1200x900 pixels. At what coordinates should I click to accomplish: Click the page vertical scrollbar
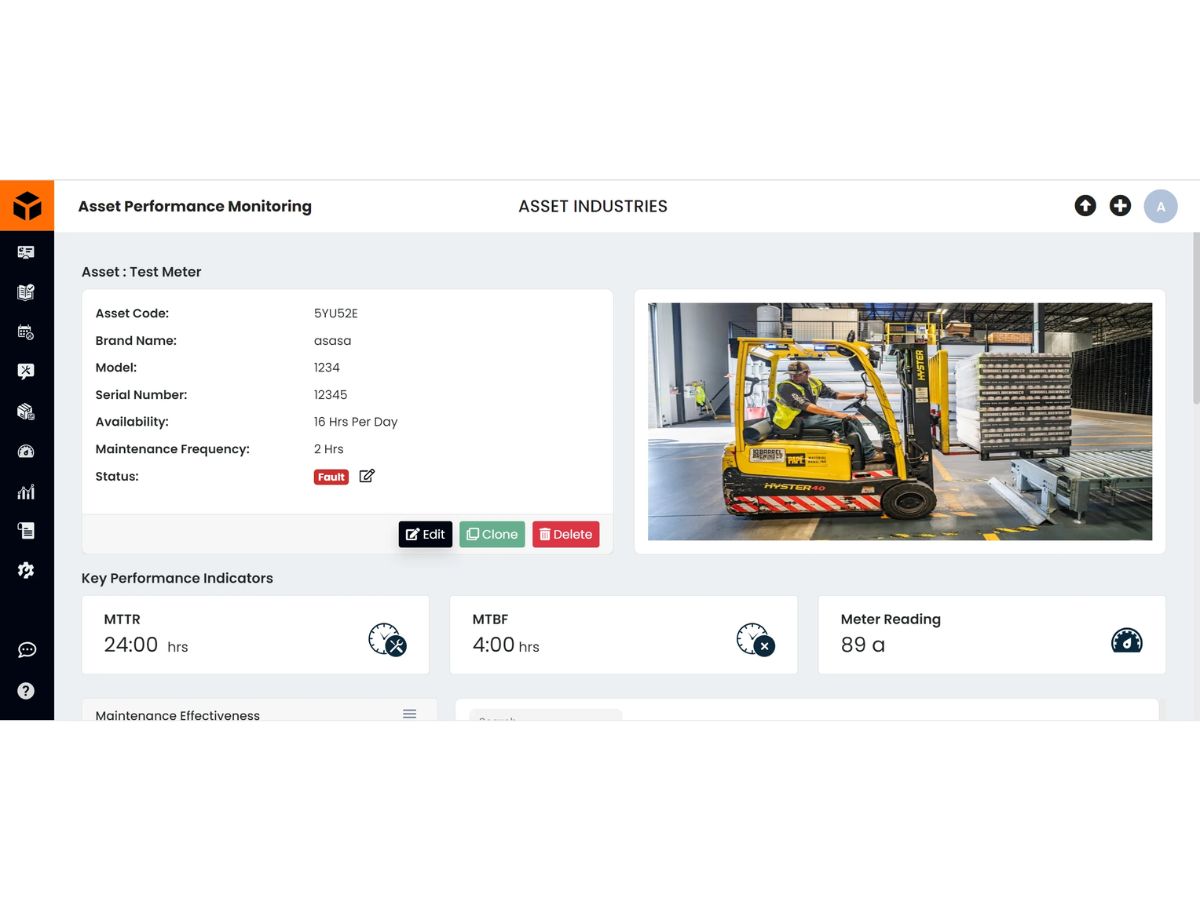click(x=1196, y=320)
